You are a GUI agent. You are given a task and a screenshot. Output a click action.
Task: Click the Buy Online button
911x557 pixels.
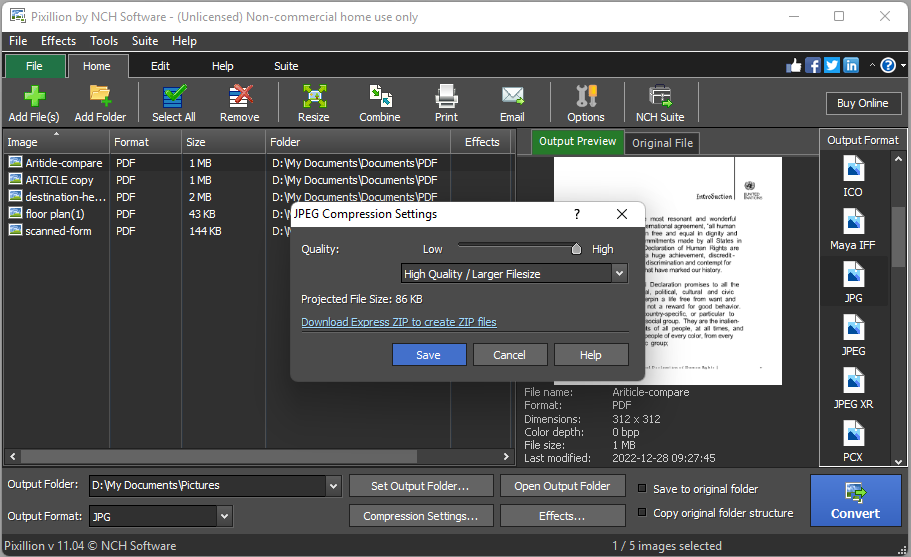[x=863, y=103]
